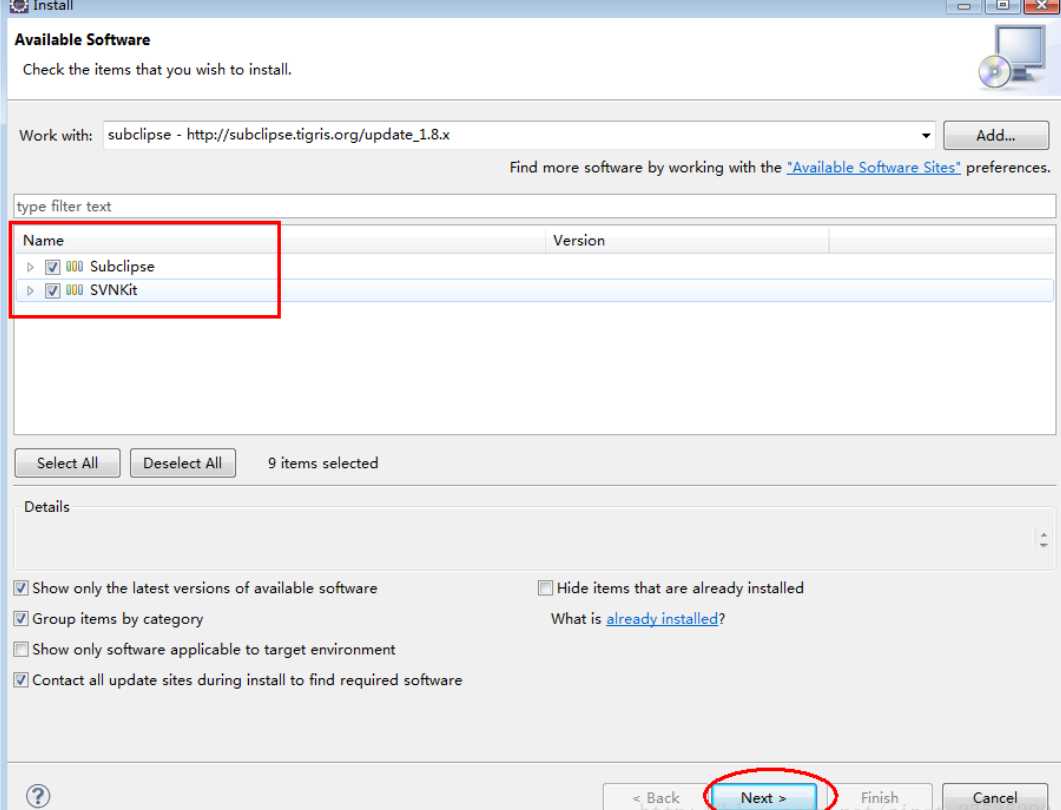Enable Show only software applicable to target environment
Screen dimensions: 1061x810
pos(21,649)
